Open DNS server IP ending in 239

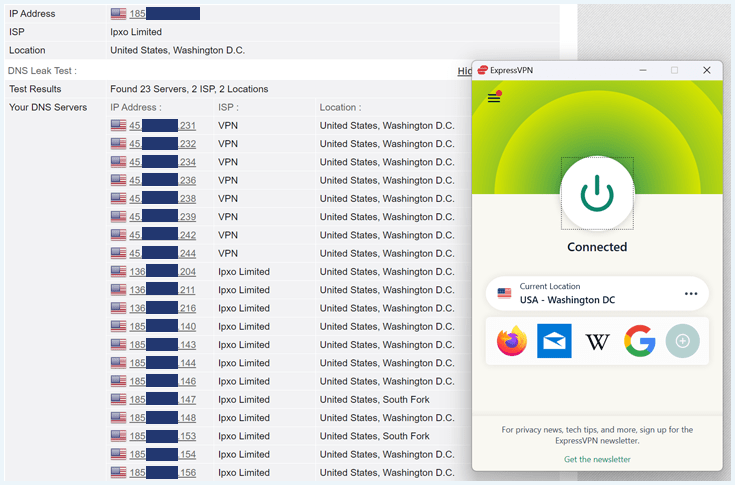pos(163,217)
